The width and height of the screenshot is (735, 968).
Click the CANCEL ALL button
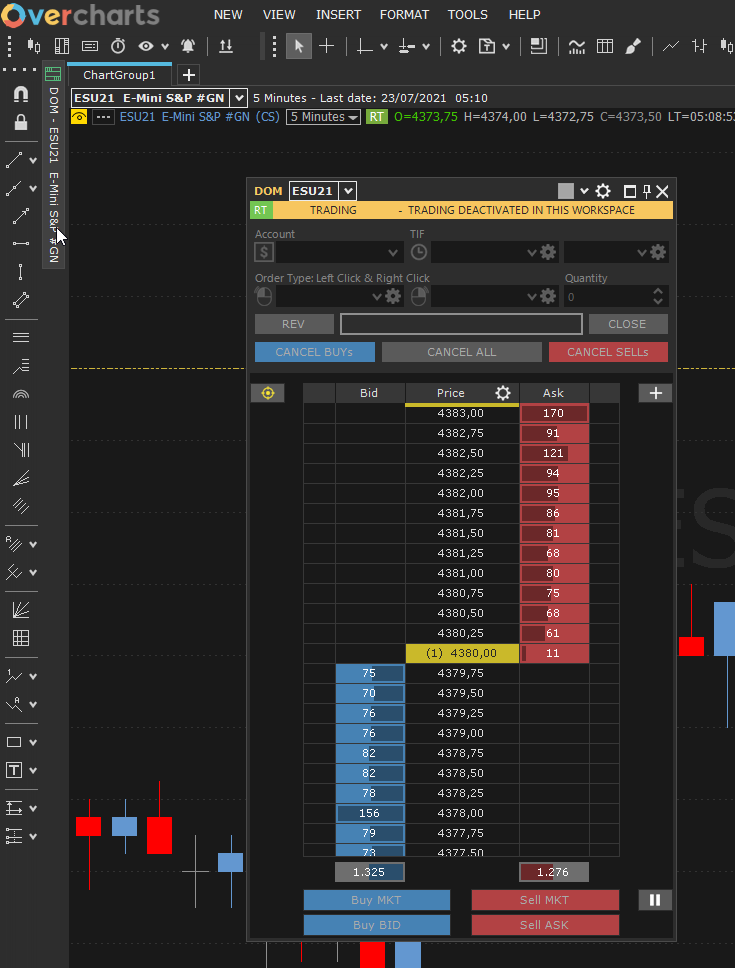click(x=462, y=352)
